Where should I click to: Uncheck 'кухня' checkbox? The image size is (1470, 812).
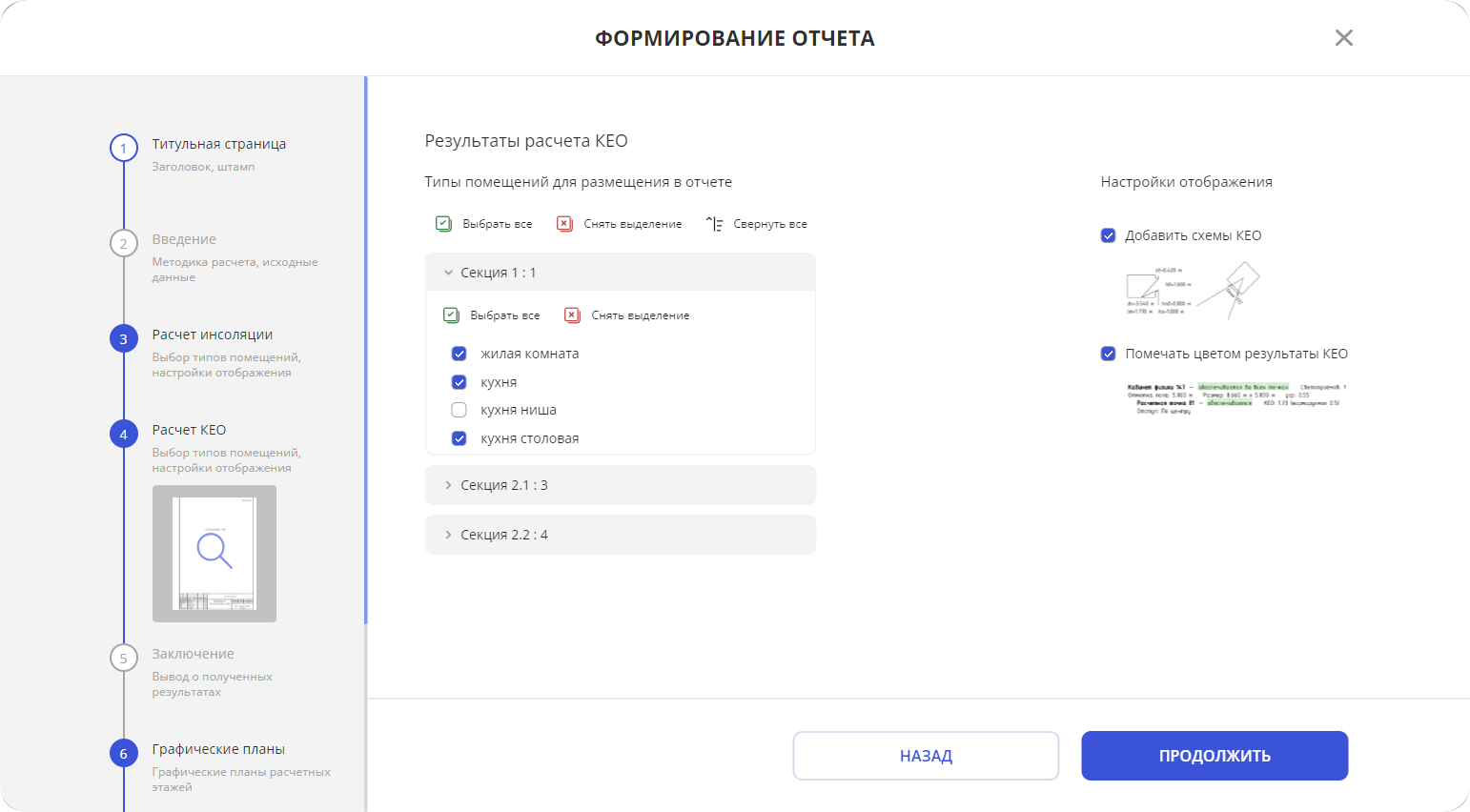459,382
